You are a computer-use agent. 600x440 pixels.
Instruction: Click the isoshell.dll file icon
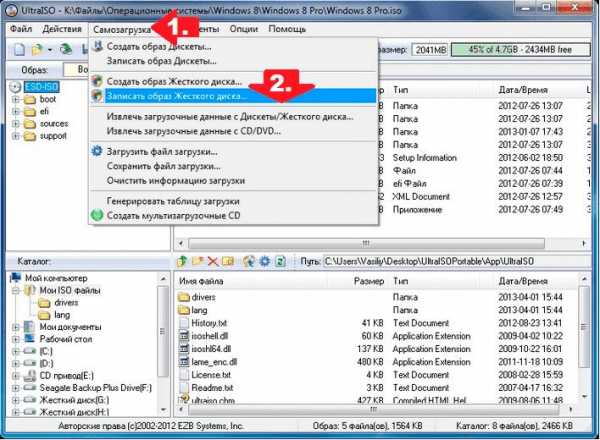(x=184, y=336)
